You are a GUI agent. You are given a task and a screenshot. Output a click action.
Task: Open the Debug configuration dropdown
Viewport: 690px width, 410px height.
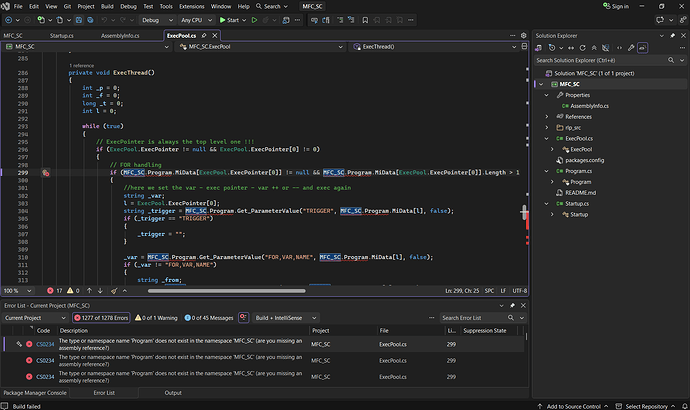(x=157, y=20)
